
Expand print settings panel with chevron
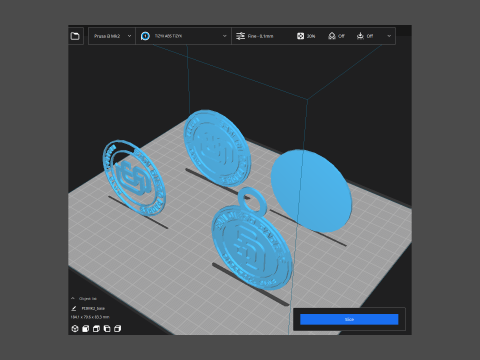pyautogui.click(x=389, y=36)
